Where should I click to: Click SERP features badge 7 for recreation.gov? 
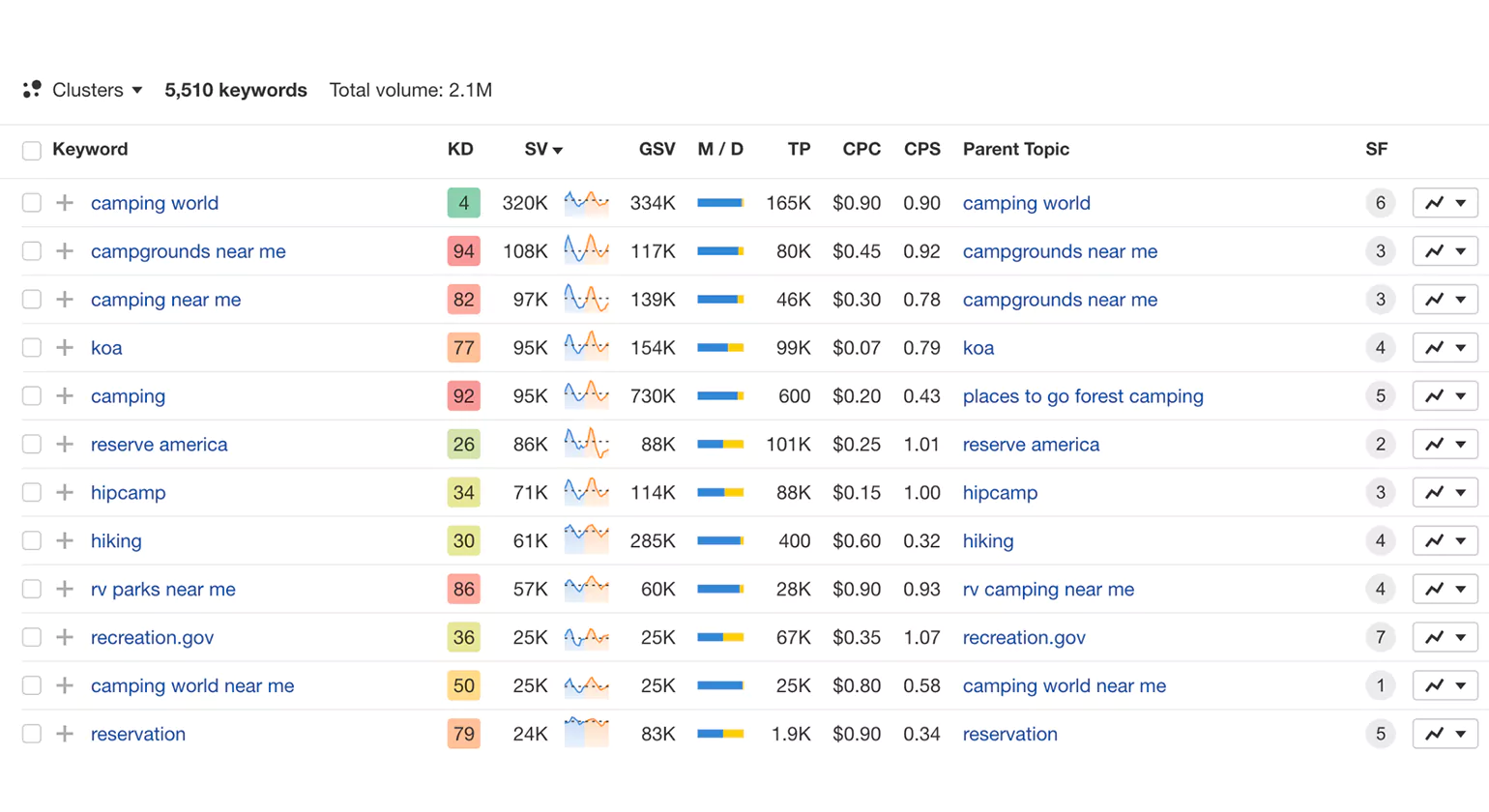click(1380, 638)
